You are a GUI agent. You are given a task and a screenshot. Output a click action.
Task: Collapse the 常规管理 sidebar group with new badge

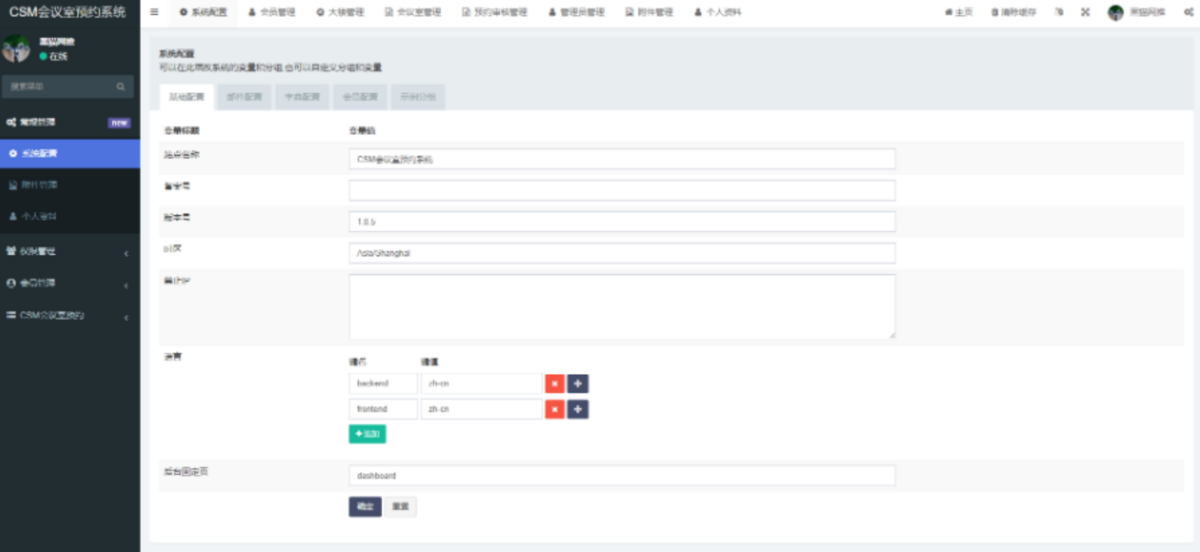pos(70,122)
